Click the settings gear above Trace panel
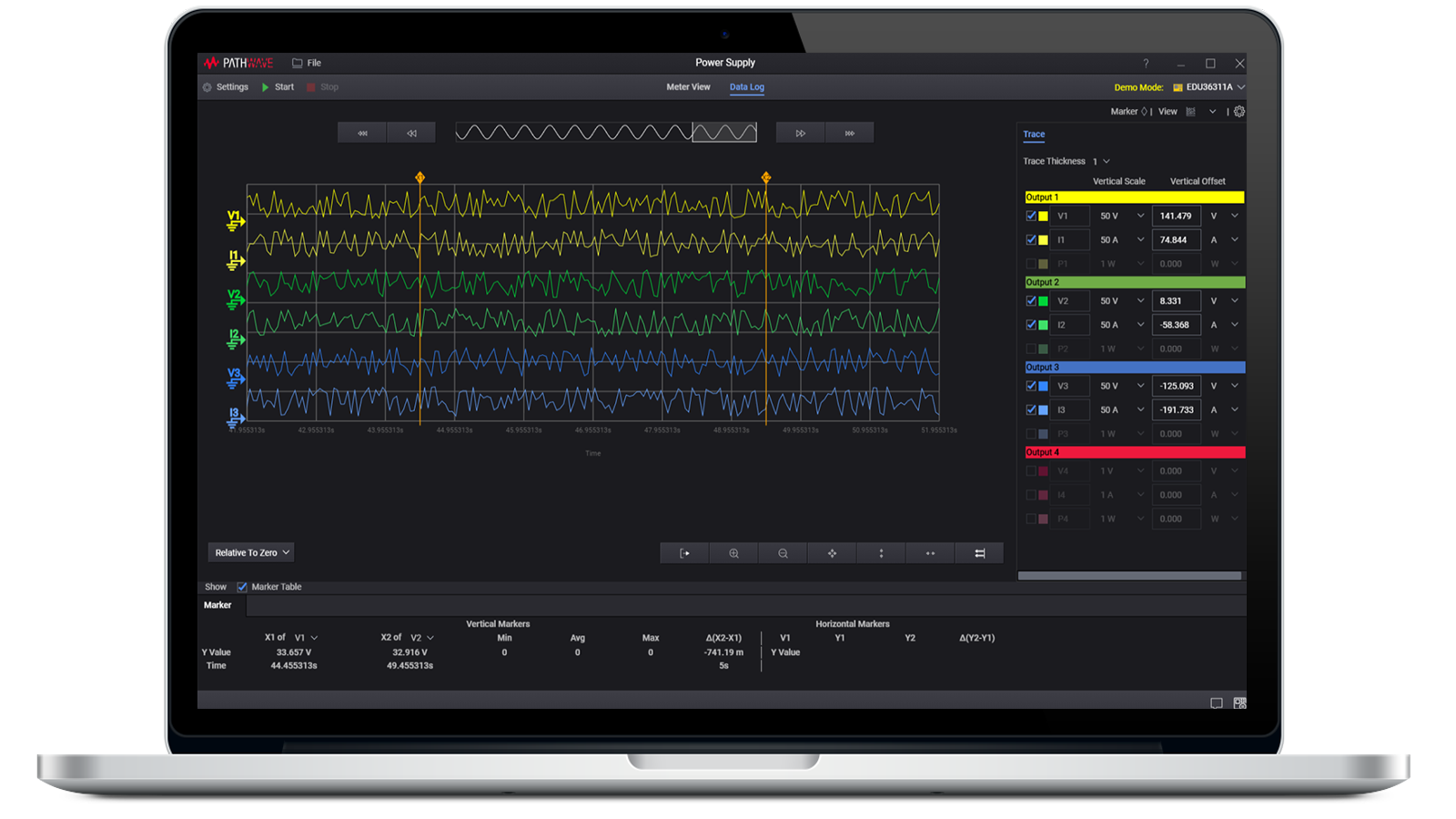The height and width of the screenshot is (819, 1456). (x=1239, y=111)
